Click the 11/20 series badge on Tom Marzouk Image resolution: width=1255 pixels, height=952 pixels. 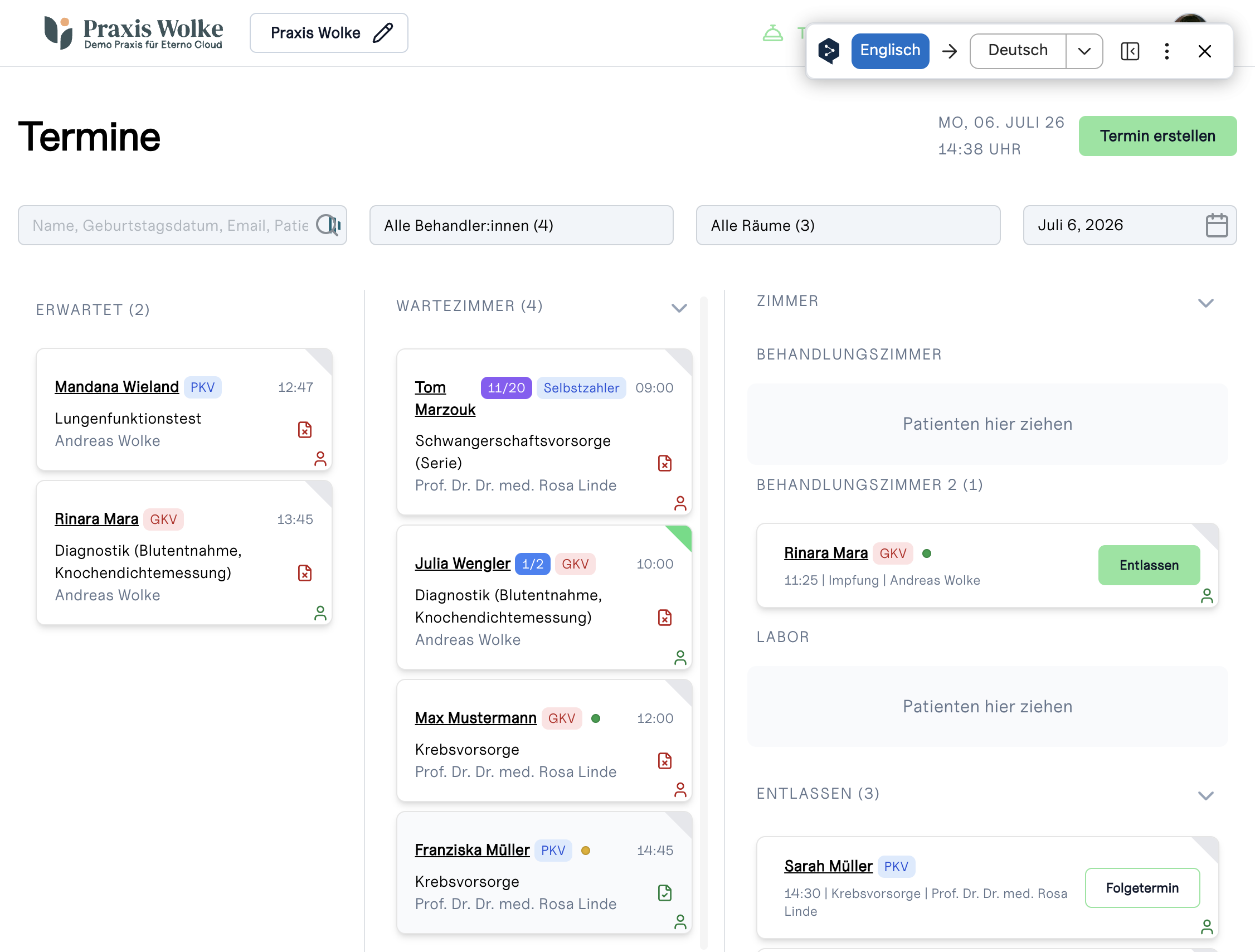pos(506,388)
